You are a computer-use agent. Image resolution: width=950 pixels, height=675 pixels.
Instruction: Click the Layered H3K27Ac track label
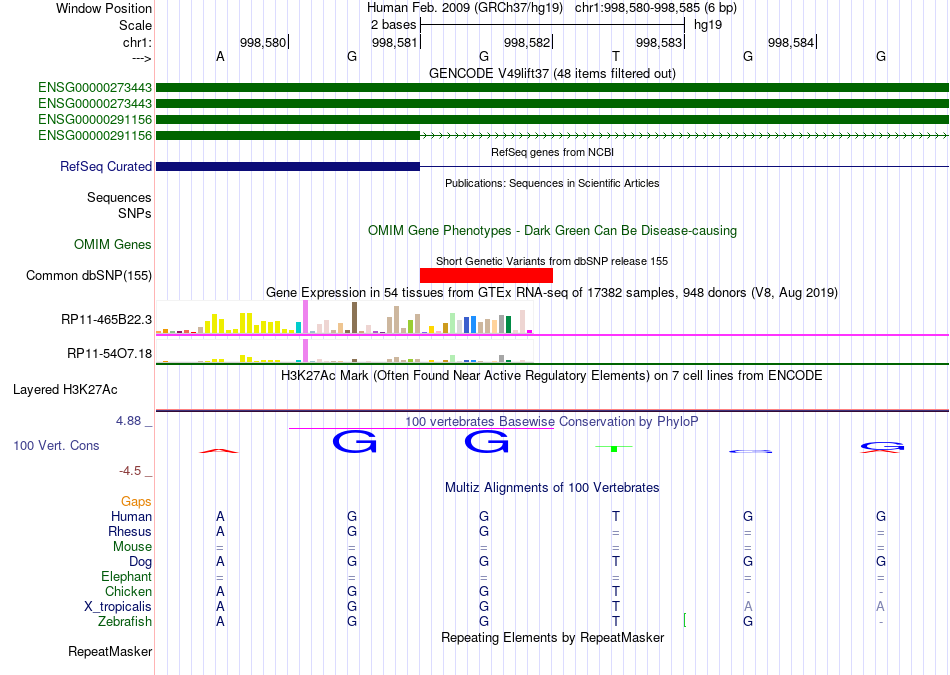click(65, 390)
